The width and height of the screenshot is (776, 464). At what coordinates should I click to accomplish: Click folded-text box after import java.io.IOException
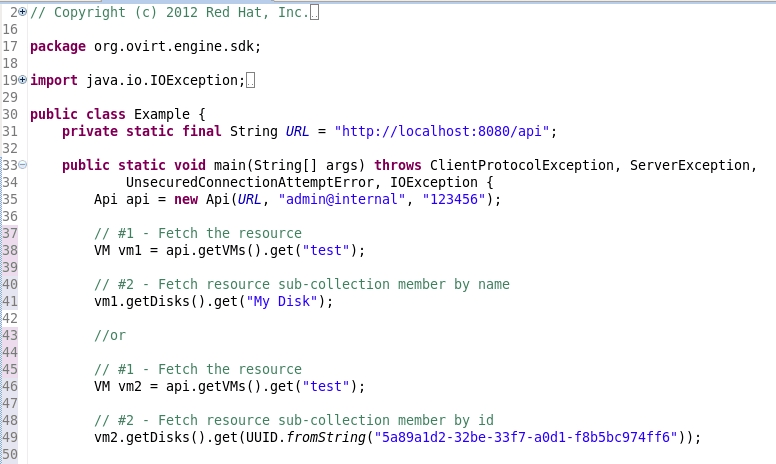click(x=250, y=80)
